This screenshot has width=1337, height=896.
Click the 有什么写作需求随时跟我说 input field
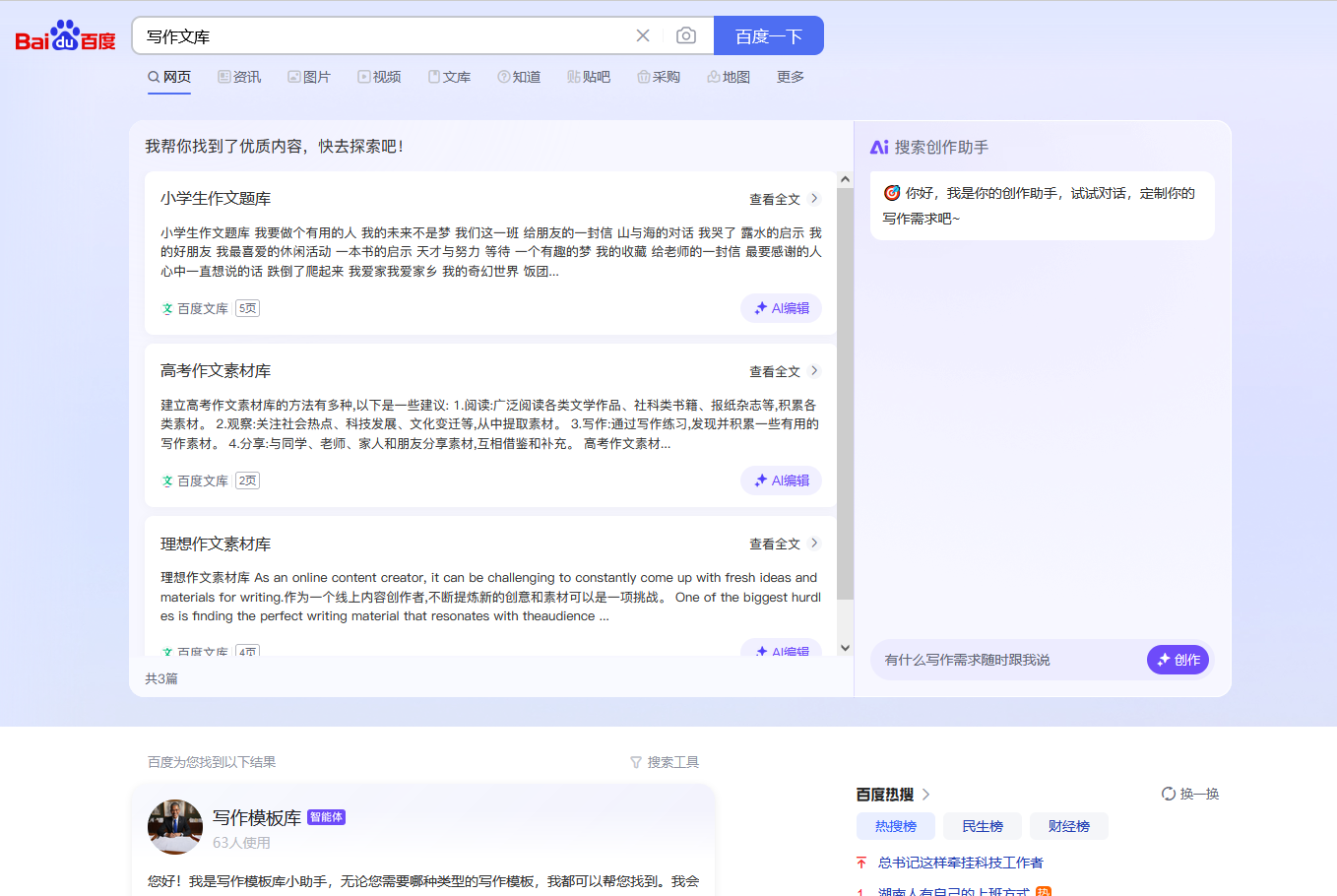tap(1006, 660)
